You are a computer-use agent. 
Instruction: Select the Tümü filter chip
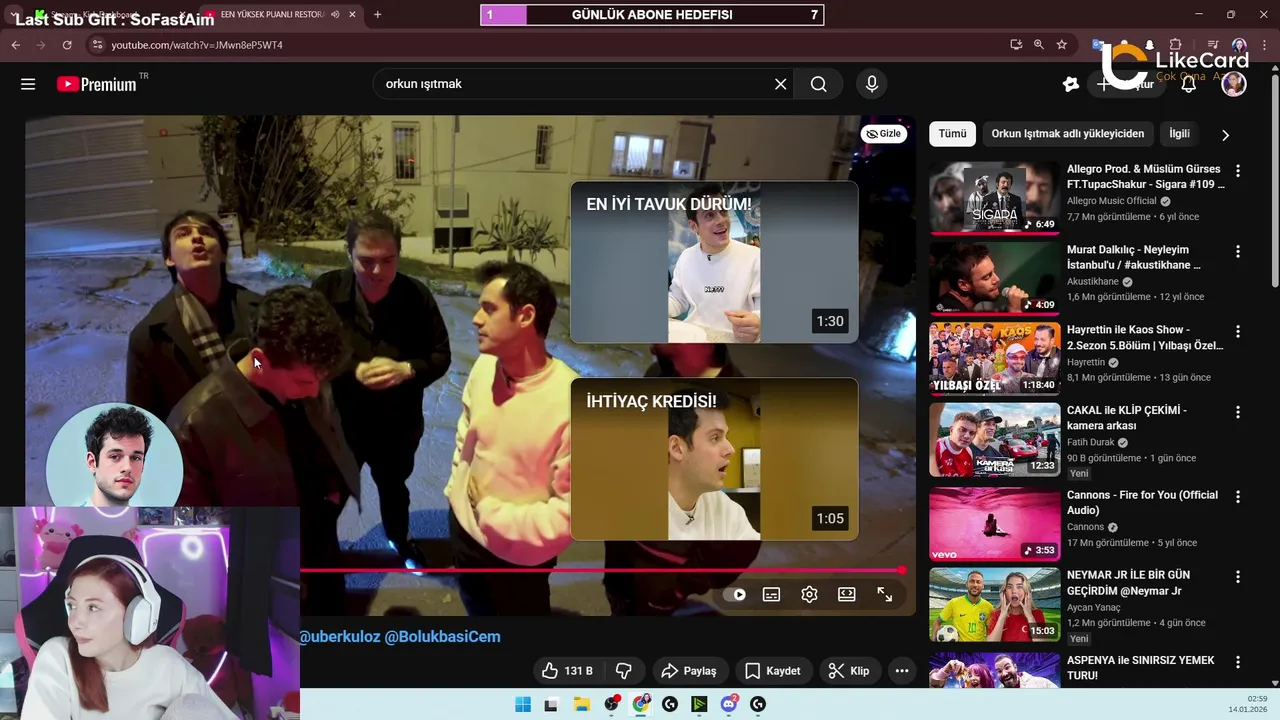[952, 134]
